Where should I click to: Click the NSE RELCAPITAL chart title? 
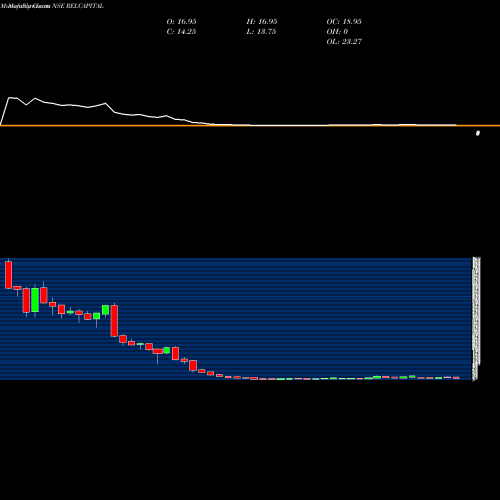(x=78, y=6)
